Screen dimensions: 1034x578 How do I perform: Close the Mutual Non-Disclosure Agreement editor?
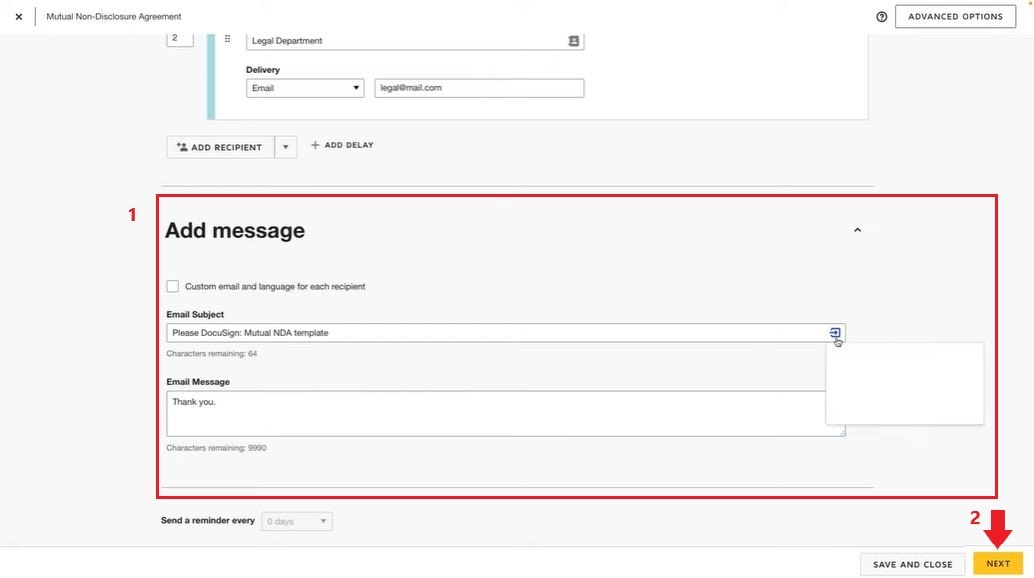[x=19, y=17]
